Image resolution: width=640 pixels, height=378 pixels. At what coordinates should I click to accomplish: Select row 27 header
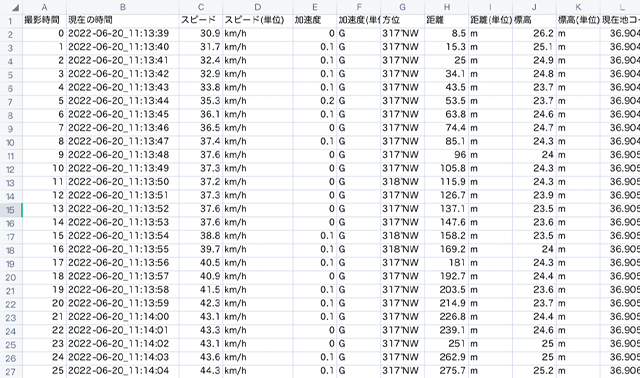pyautogui.click(x=11, y=372)
